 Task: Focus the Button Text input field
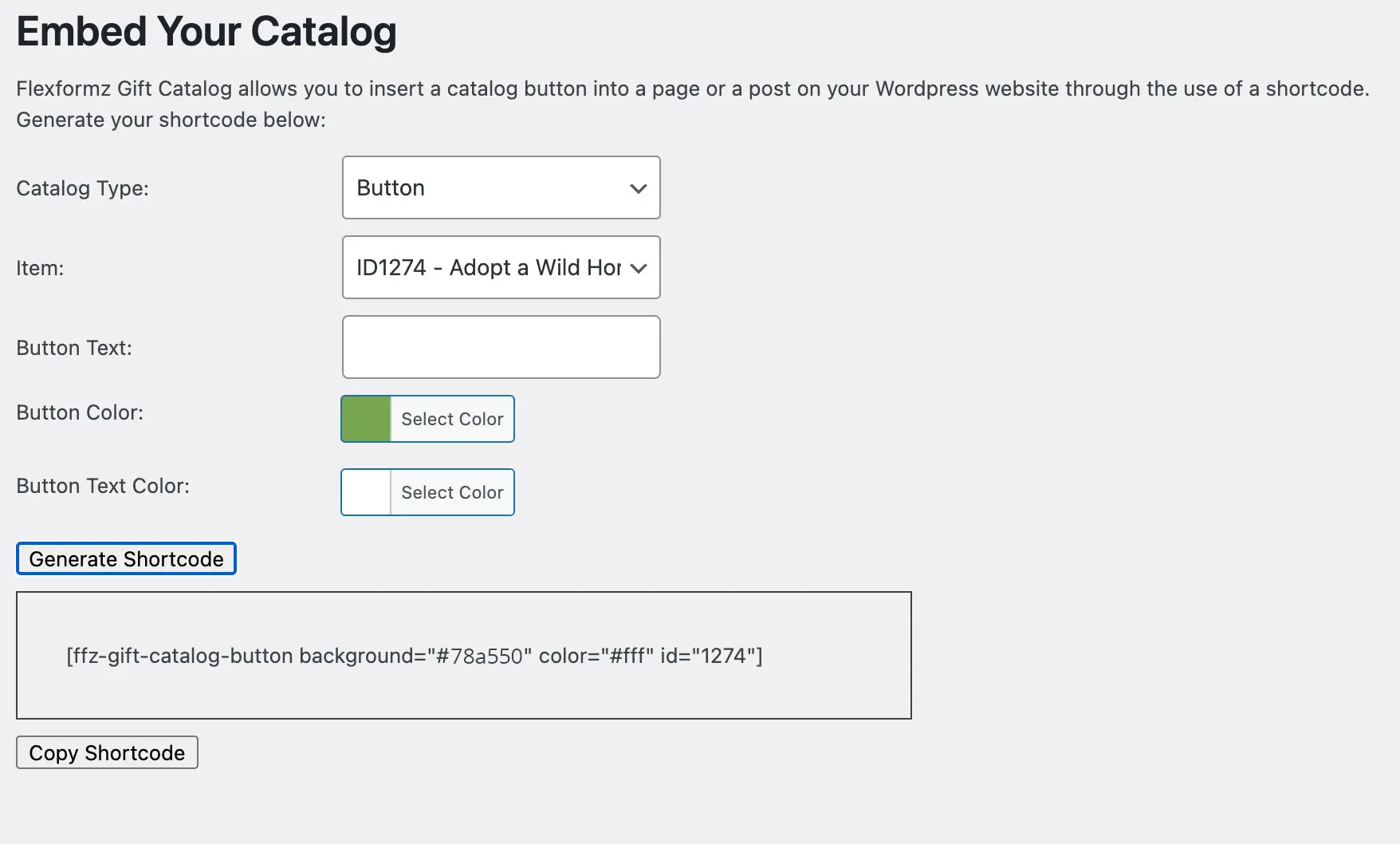click(501, 347)
